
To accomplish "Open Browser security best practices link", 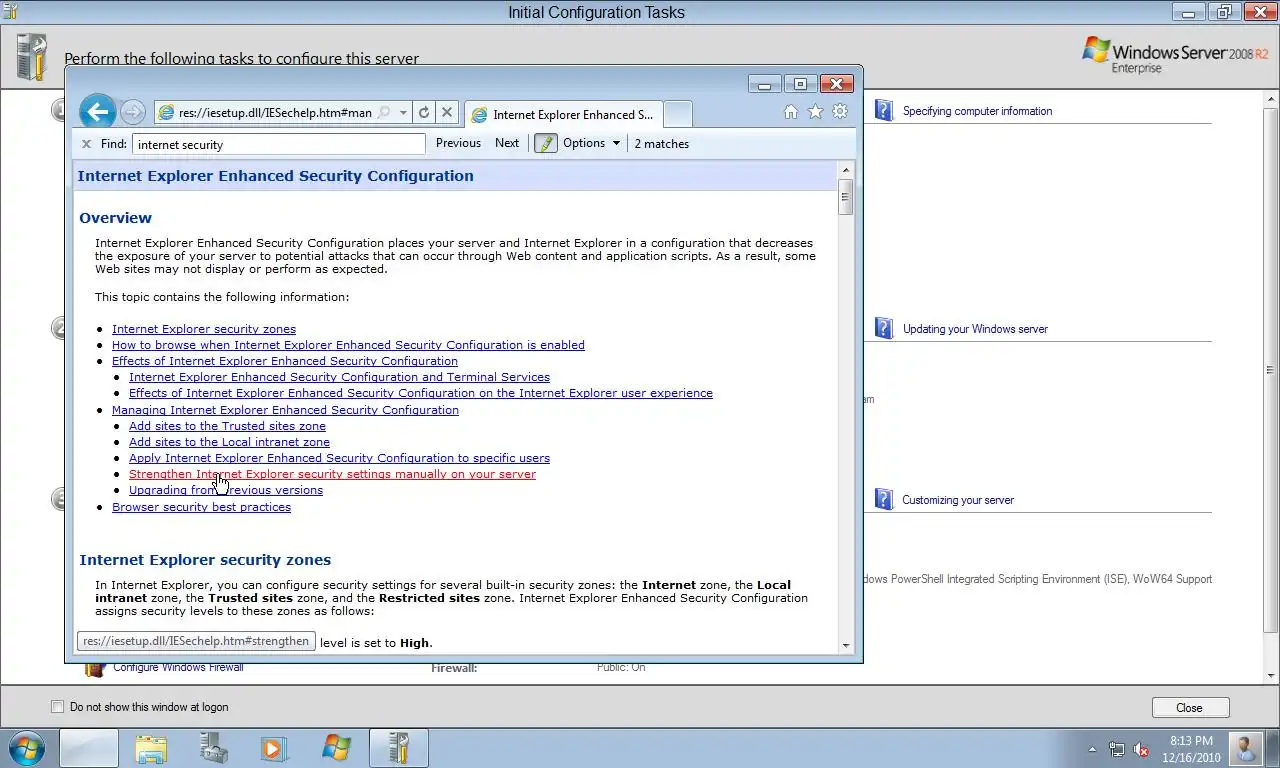I will coord(201,507).
